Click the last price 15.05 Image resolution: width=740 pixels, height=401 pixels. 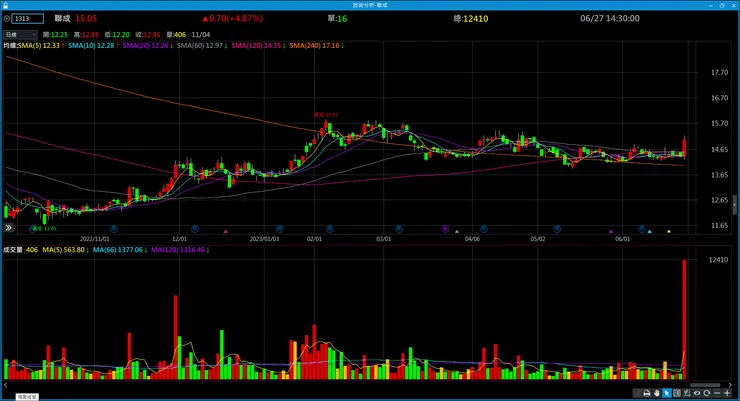click(x=86, y=18)
